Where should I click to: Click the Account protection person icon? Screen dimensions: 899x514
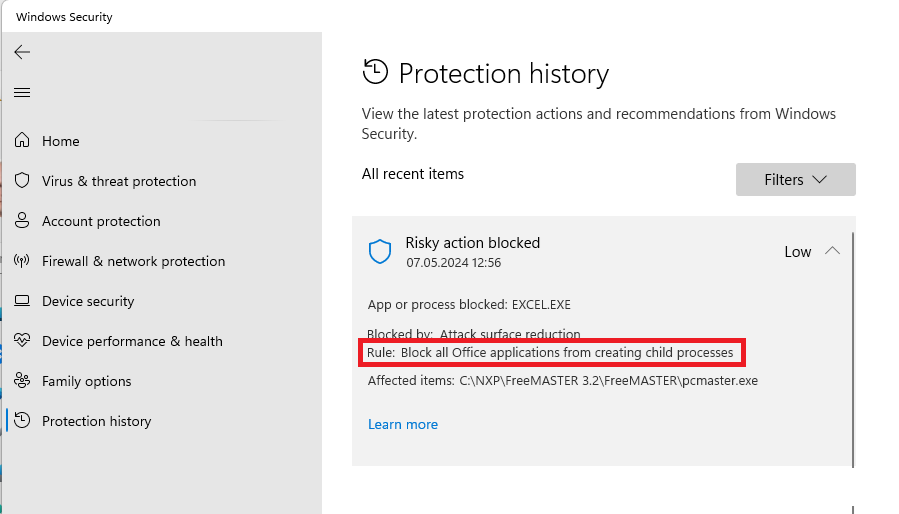[x=22, y=221]
